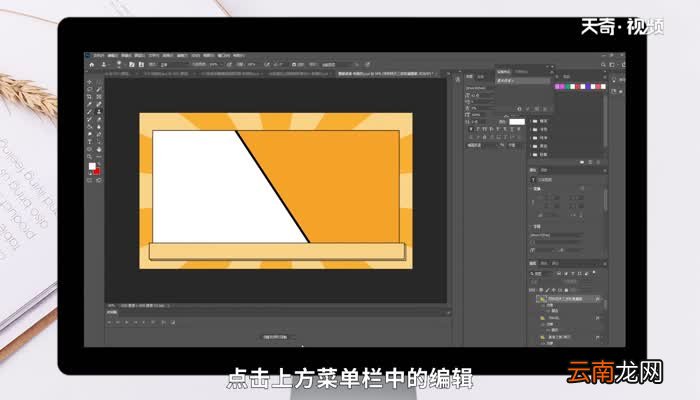Open the Layers filter type dropdown
This screenshot has height=400, width=700.
[x=542, y=273]
